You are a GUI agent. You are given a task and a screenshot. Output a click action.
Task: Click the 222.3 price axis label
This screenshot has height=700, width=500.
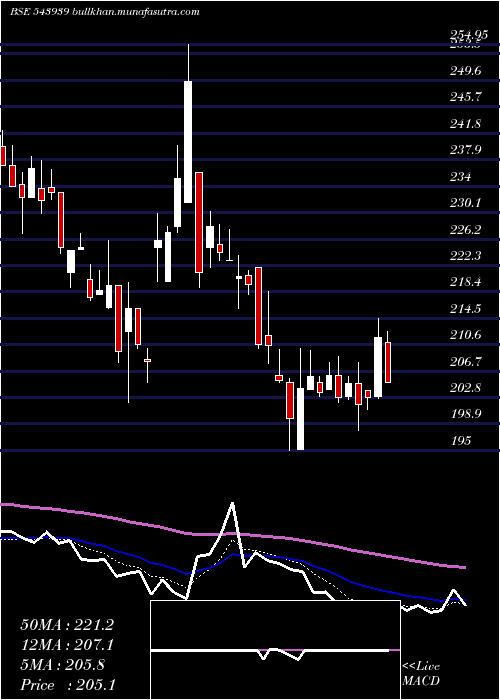pyautogui.click(x=465, y=256)
